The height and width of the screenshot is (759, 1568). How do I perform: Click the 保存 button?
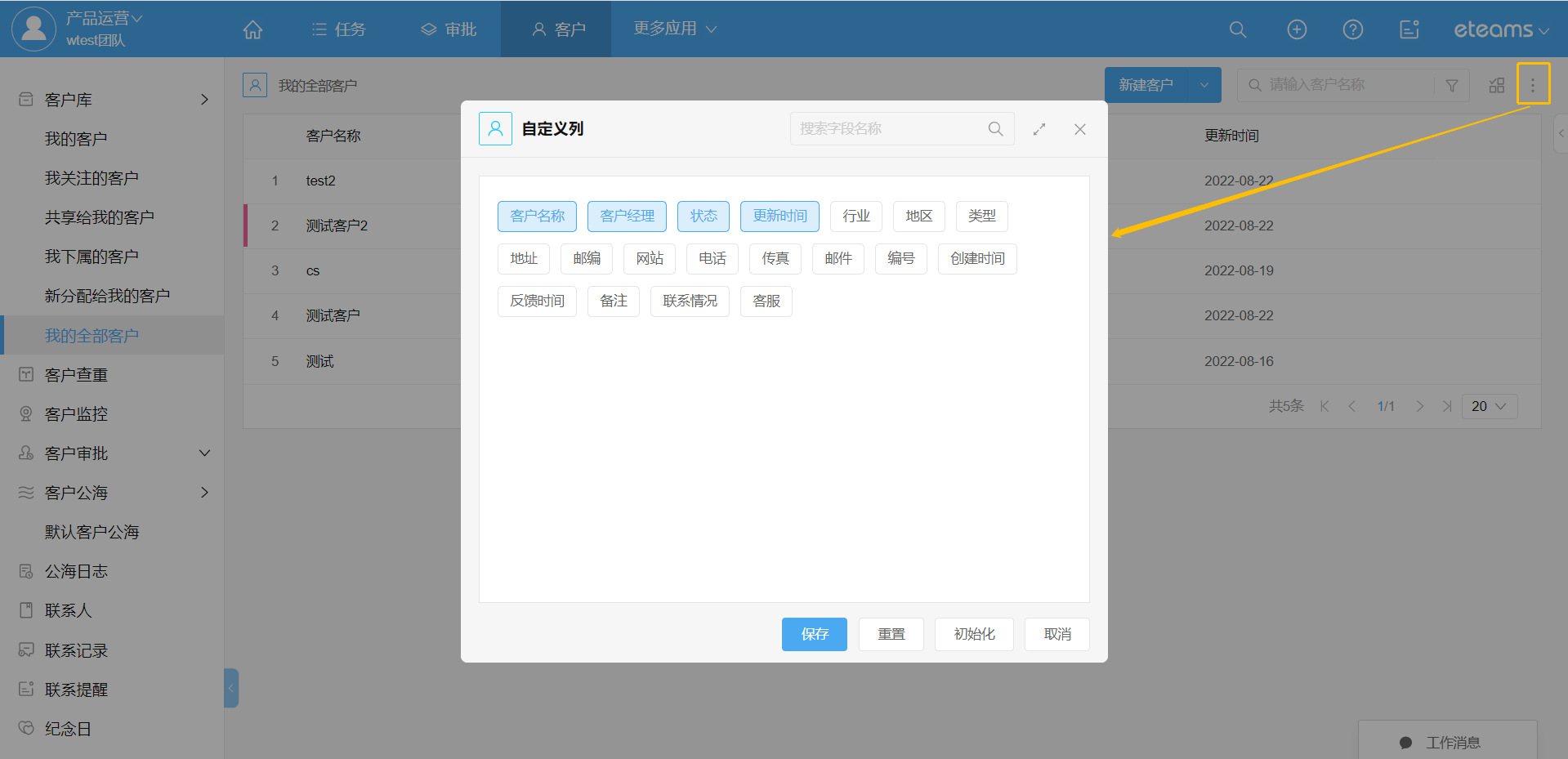(814, 634)
